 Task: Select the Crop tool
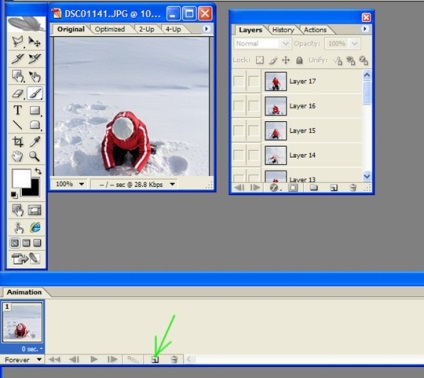18,142
